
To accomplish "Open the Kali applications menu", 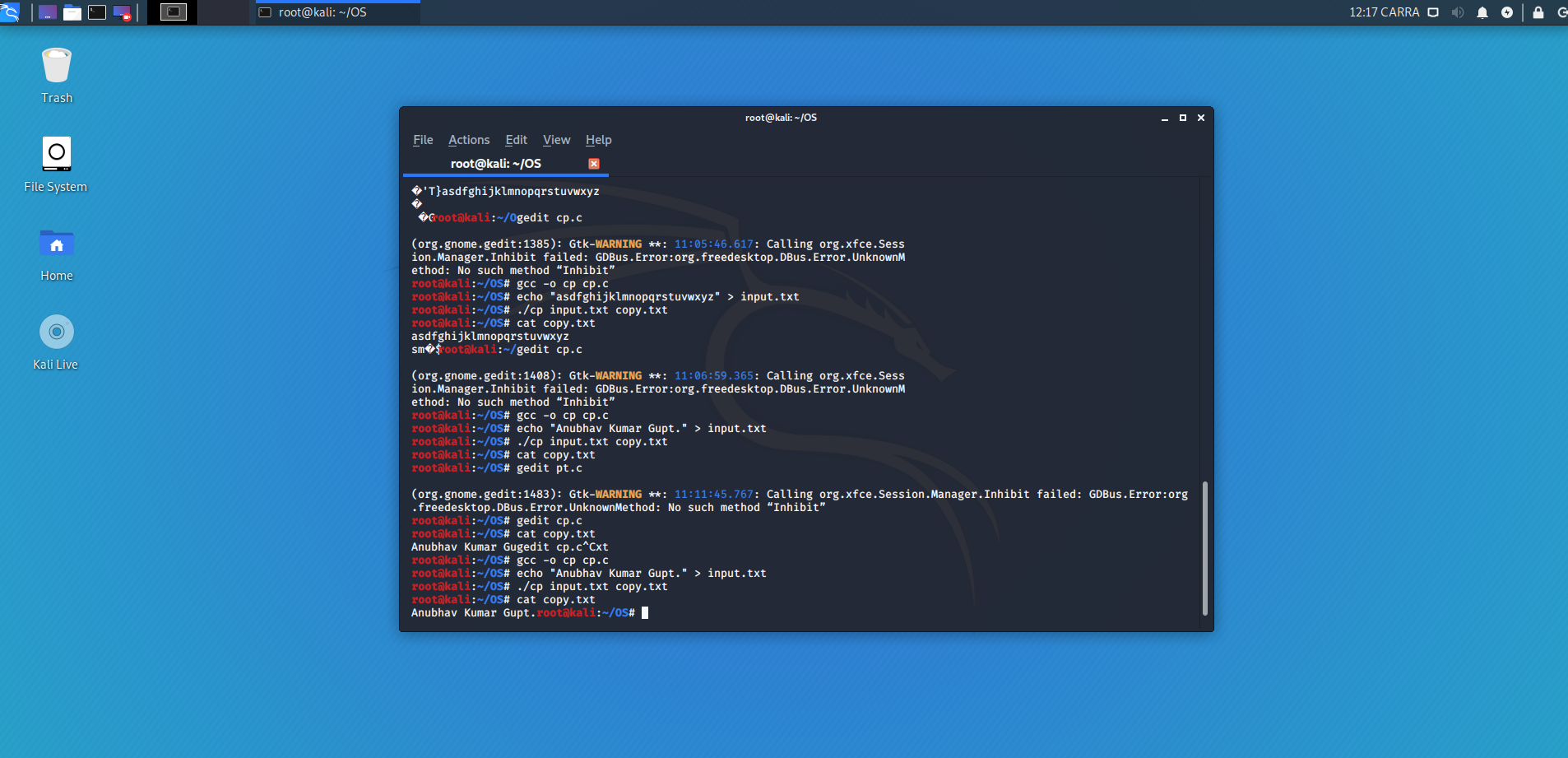I will 10,12.
